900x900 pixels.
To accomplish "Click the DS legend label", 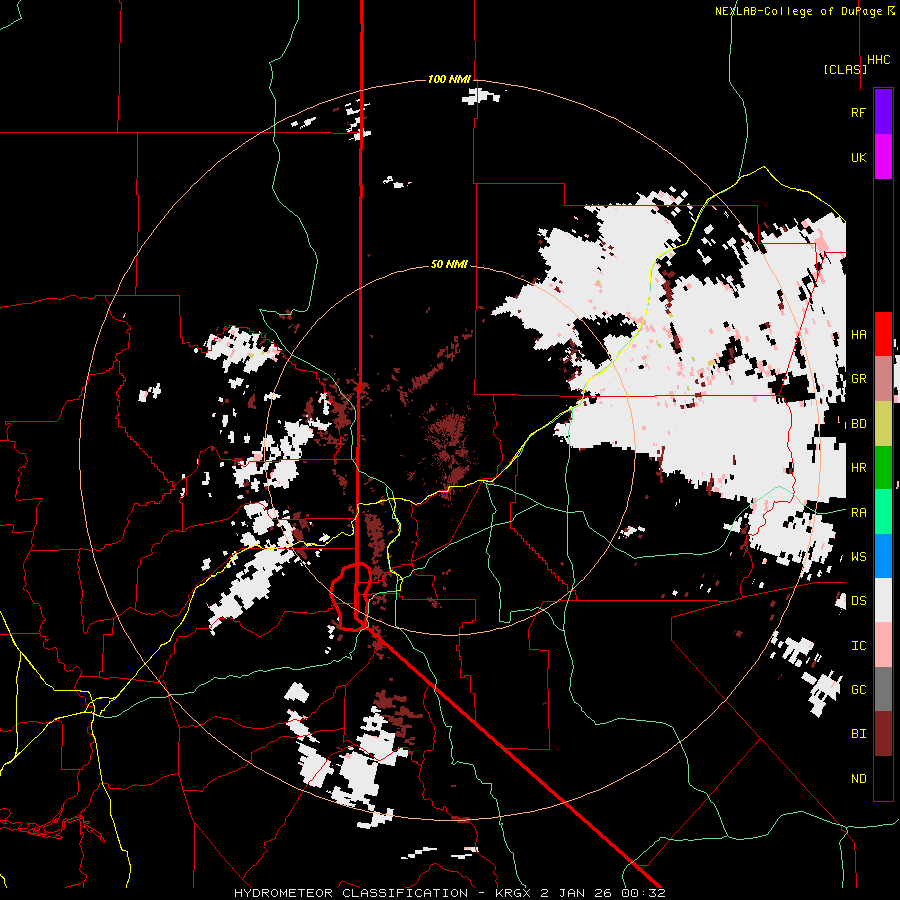I will click(858, 601).
